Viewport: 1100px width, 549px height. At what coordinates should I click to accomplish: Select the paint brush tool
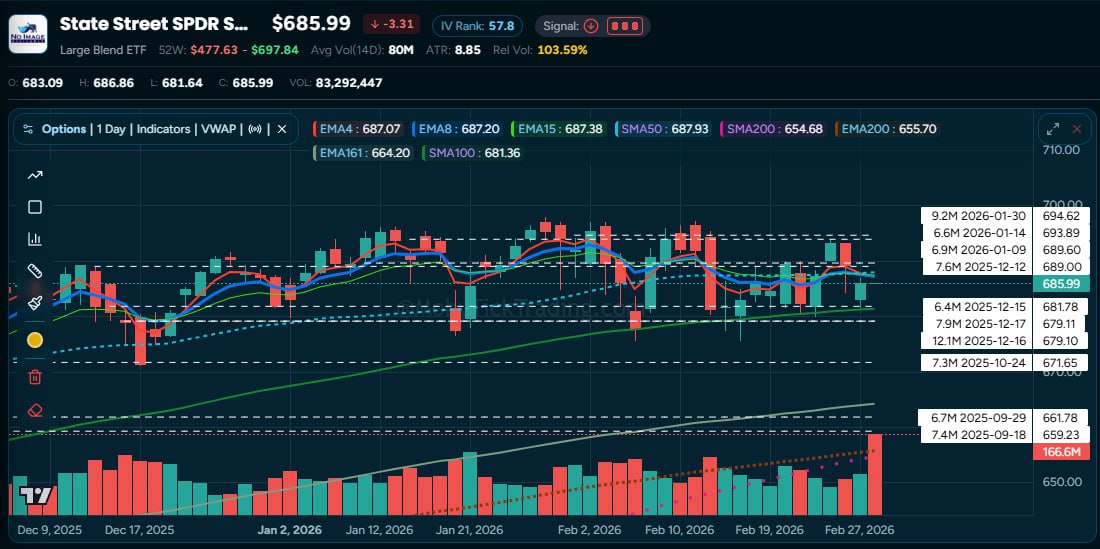pyautogui.click(x=34, y=303)
